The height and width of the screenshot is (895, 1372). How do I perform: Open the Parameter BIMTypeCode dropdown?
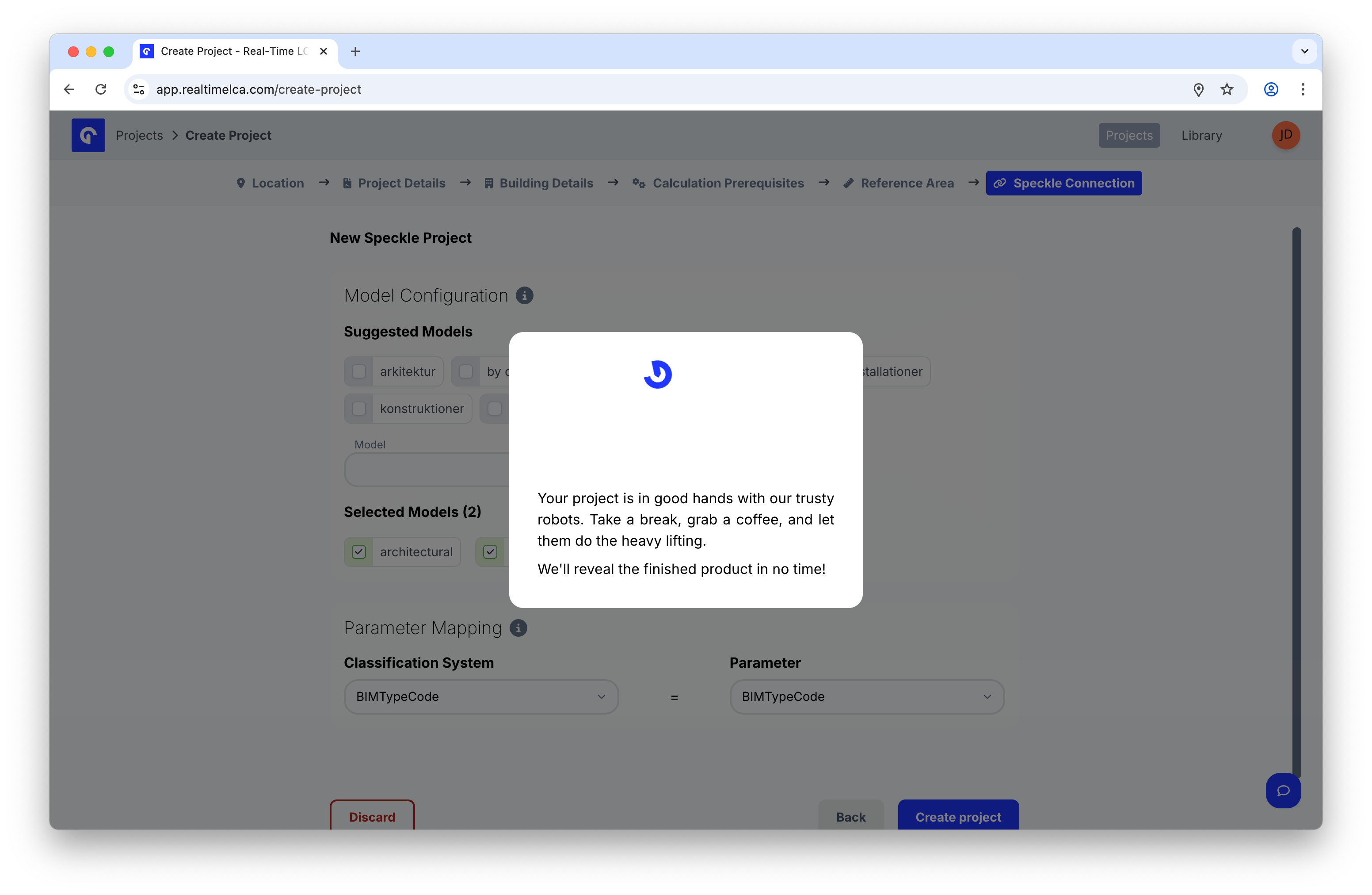(x=866, y=696)
